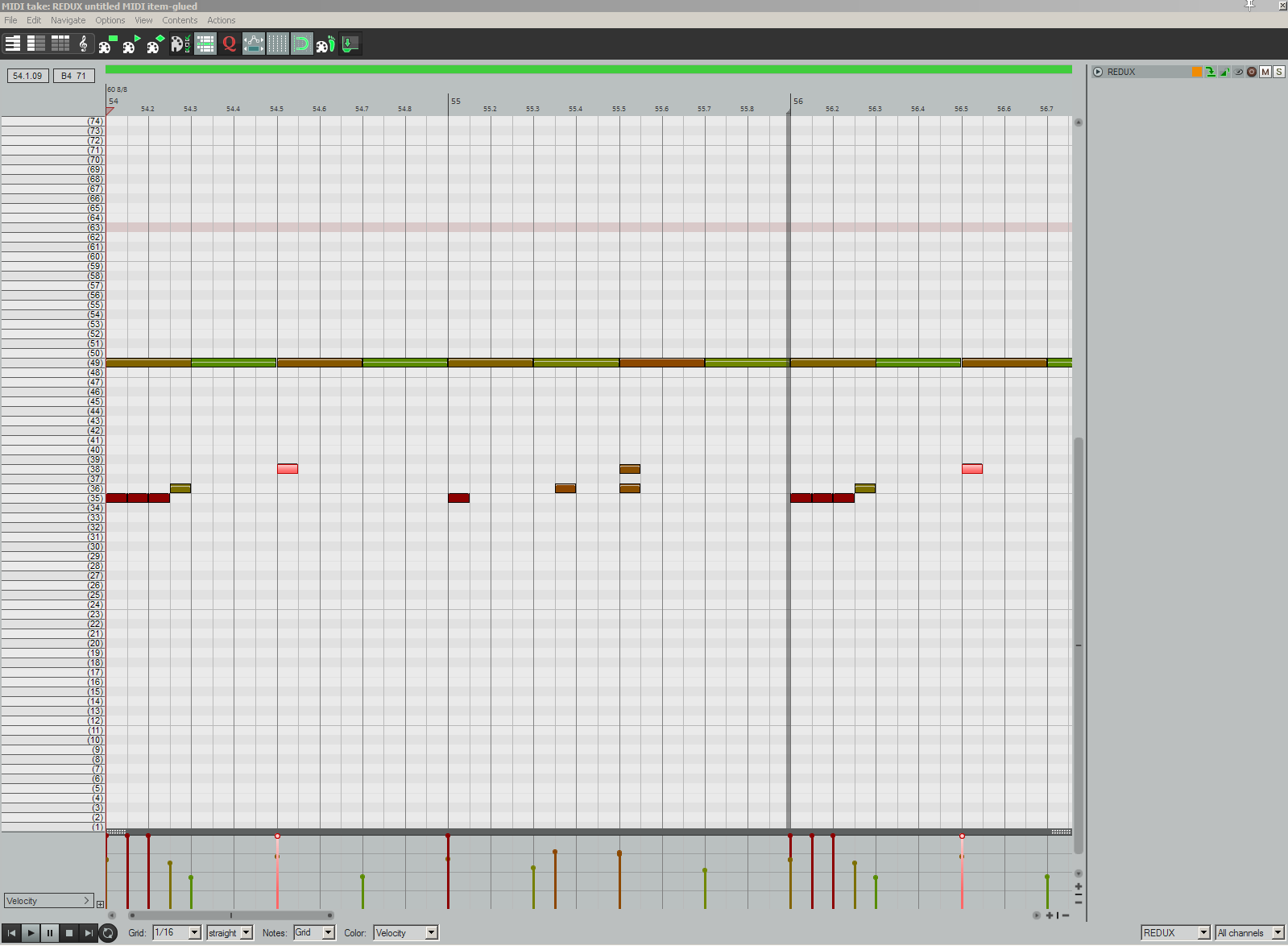
Task: Select rectangle note style icon
Action: coord(107,44)
